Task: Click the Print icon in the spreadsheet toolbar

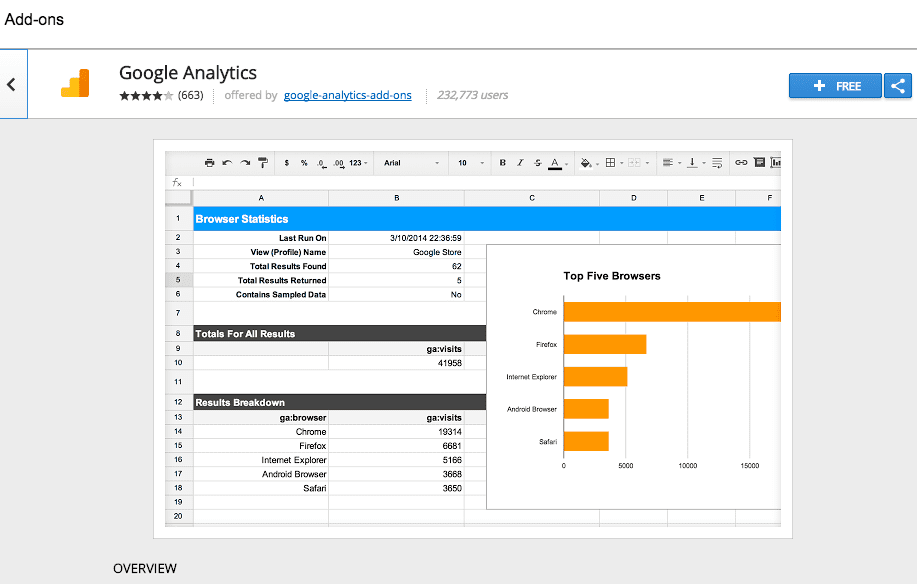Action: [x=209, y=163]
